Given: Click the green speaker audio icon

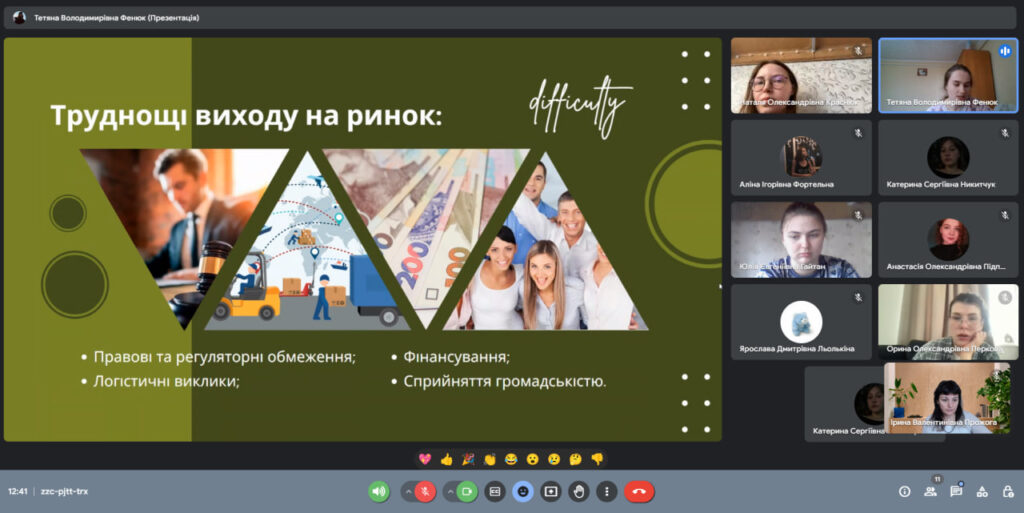Looking at the screenshot, I should tap(378, 491).
